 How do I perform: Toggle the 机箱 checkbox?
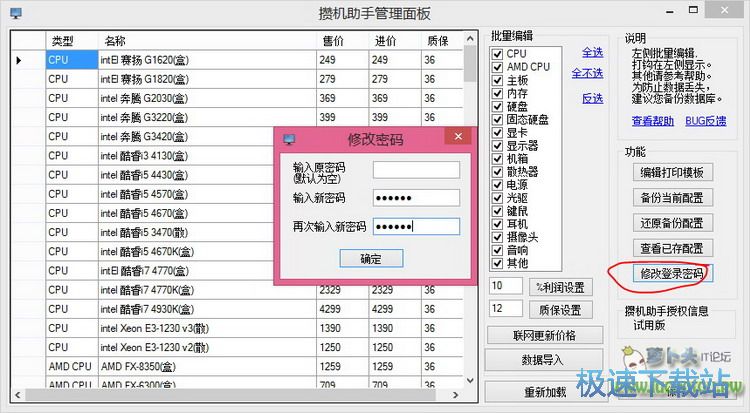497,158
